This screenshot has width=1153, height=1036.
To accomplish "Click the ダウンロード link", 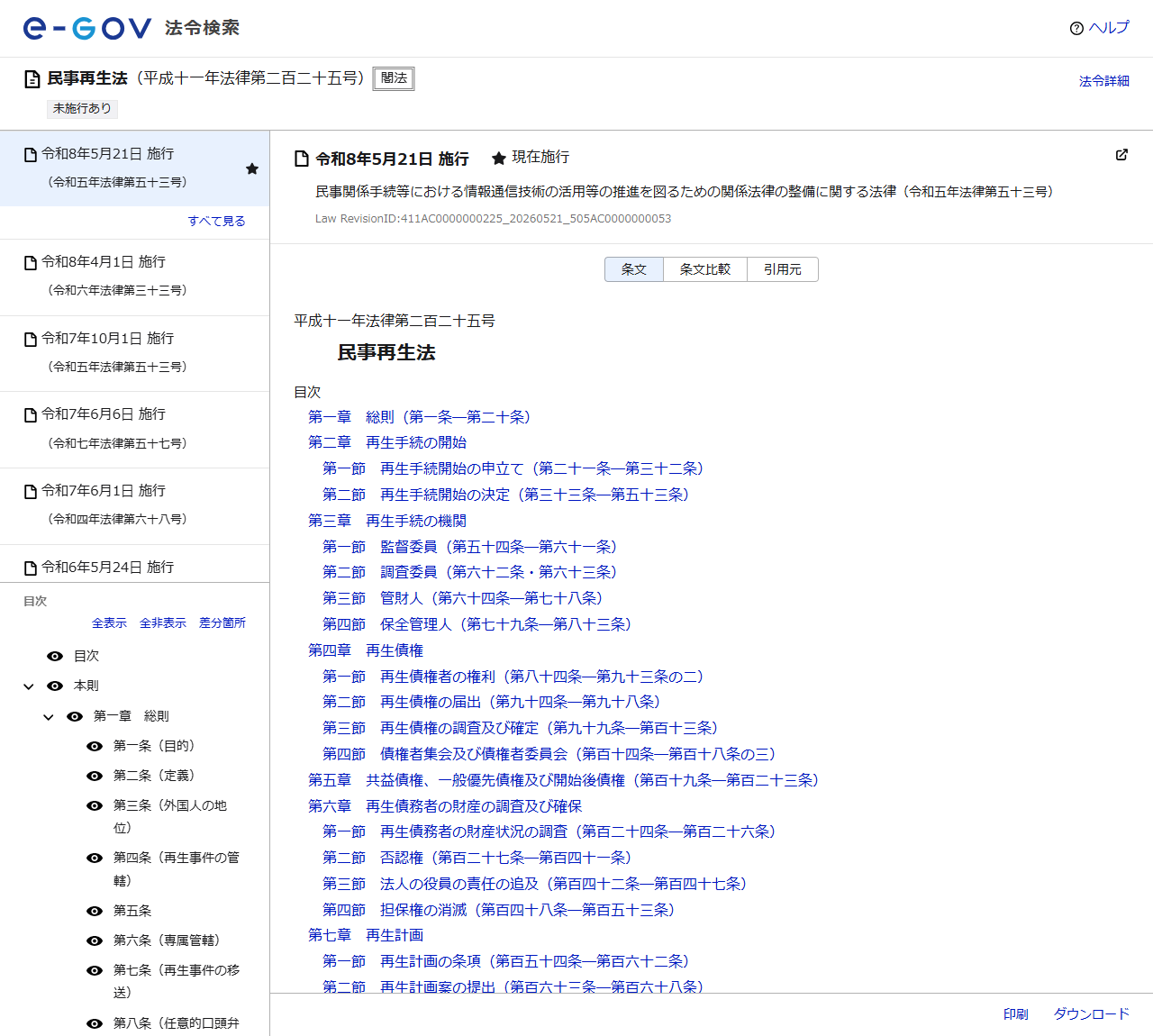I will (x=1092, y=1014).
